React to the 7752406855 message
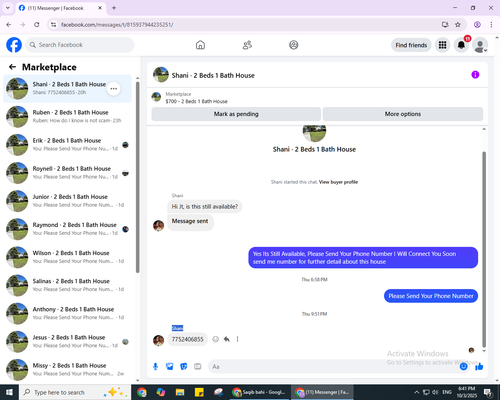The width and height of the screenshot is (500, 400). [x=216, y=339]
